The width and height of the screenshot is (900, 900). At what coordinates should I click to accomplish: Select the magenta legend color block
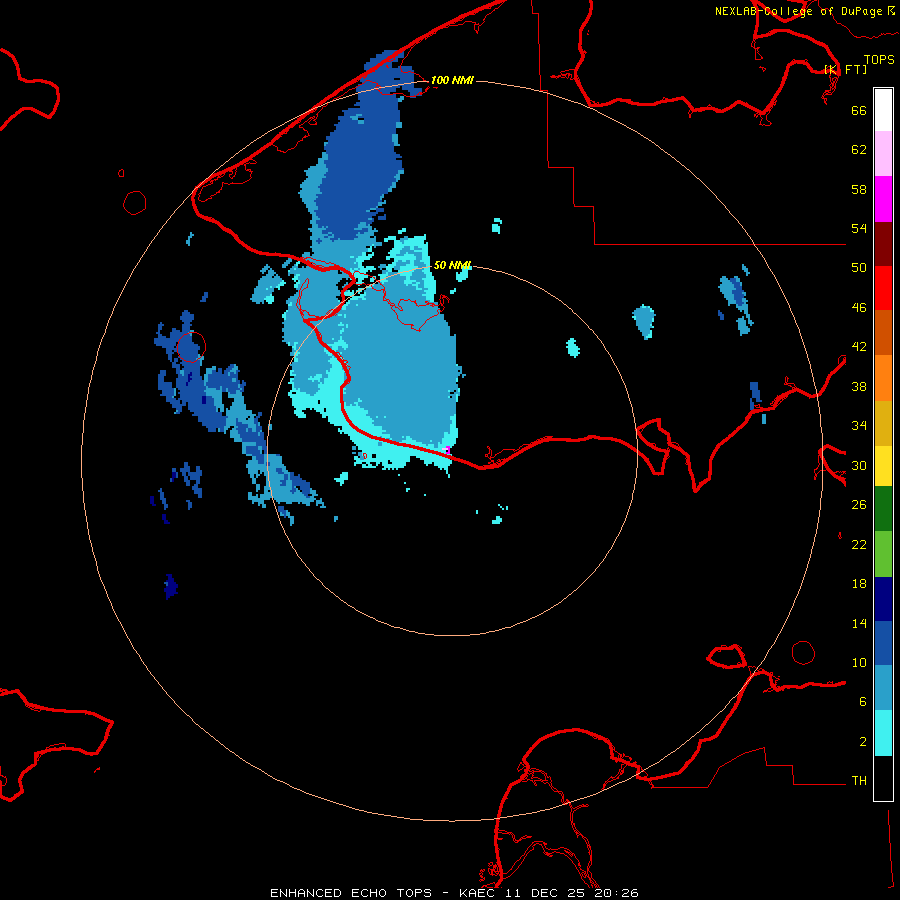[x=883, y=199]
